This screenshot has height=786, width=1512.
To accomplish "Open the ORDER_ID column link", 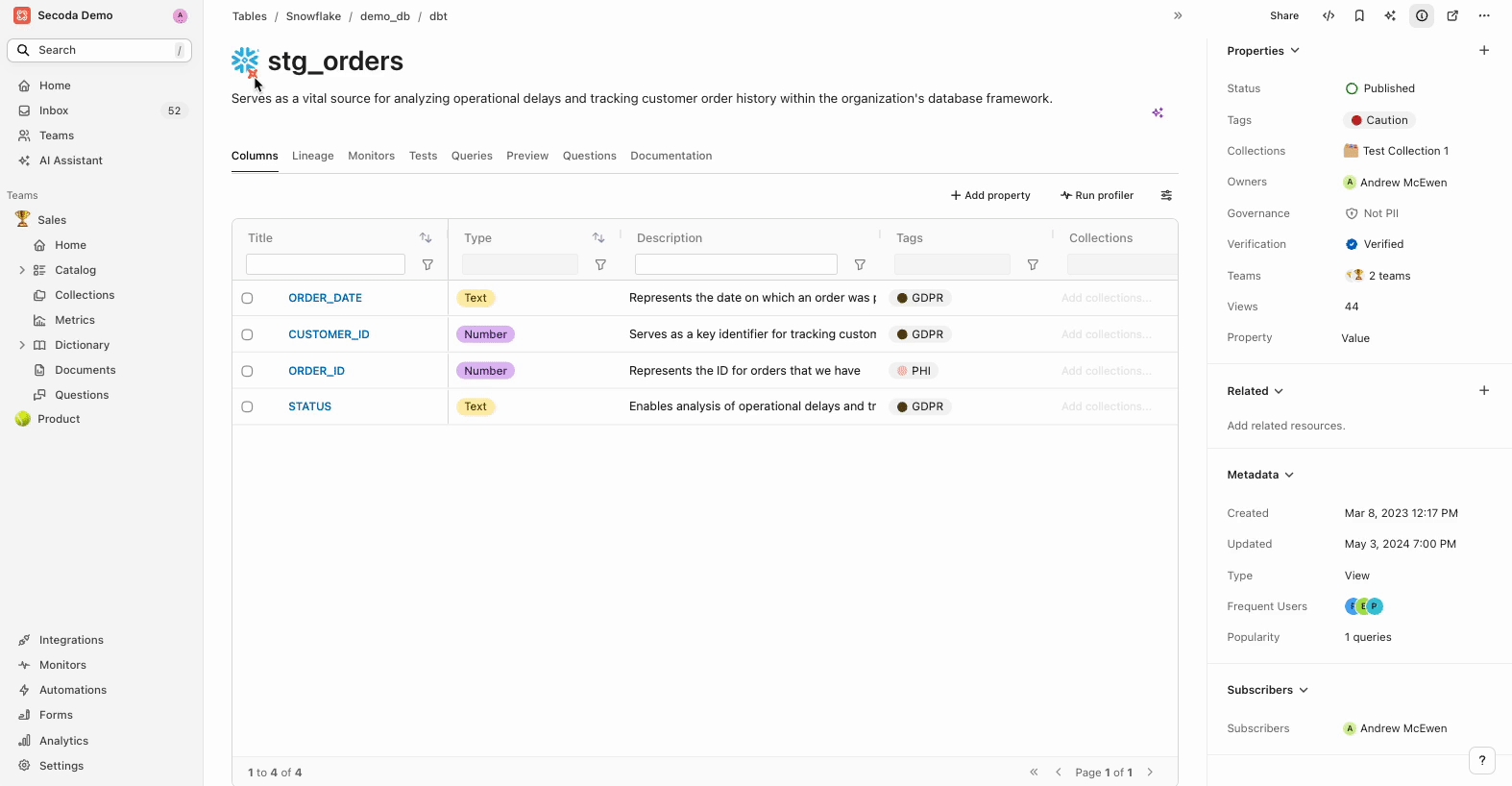I will pyautogui.click(x=316, y=371).
